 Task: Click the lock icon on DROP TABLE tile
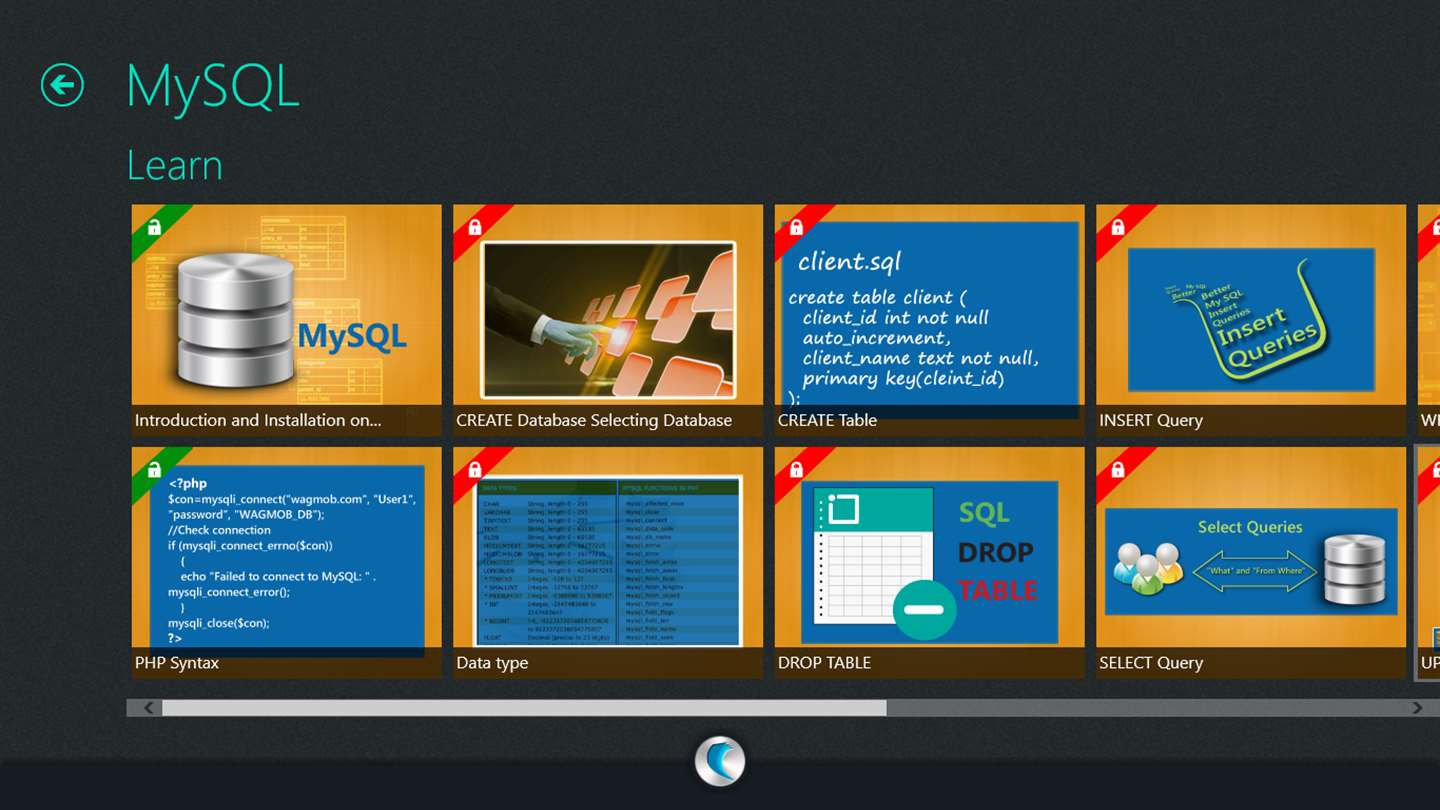(x=796, y=470)
